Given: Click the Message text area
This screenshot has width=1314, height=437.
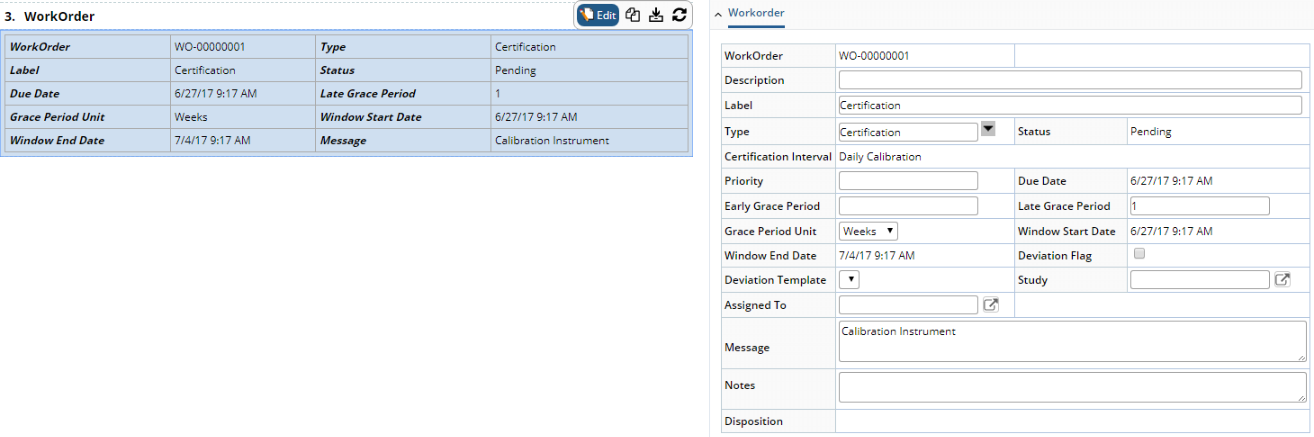Looking at the screenshot, I should 1072,341.
